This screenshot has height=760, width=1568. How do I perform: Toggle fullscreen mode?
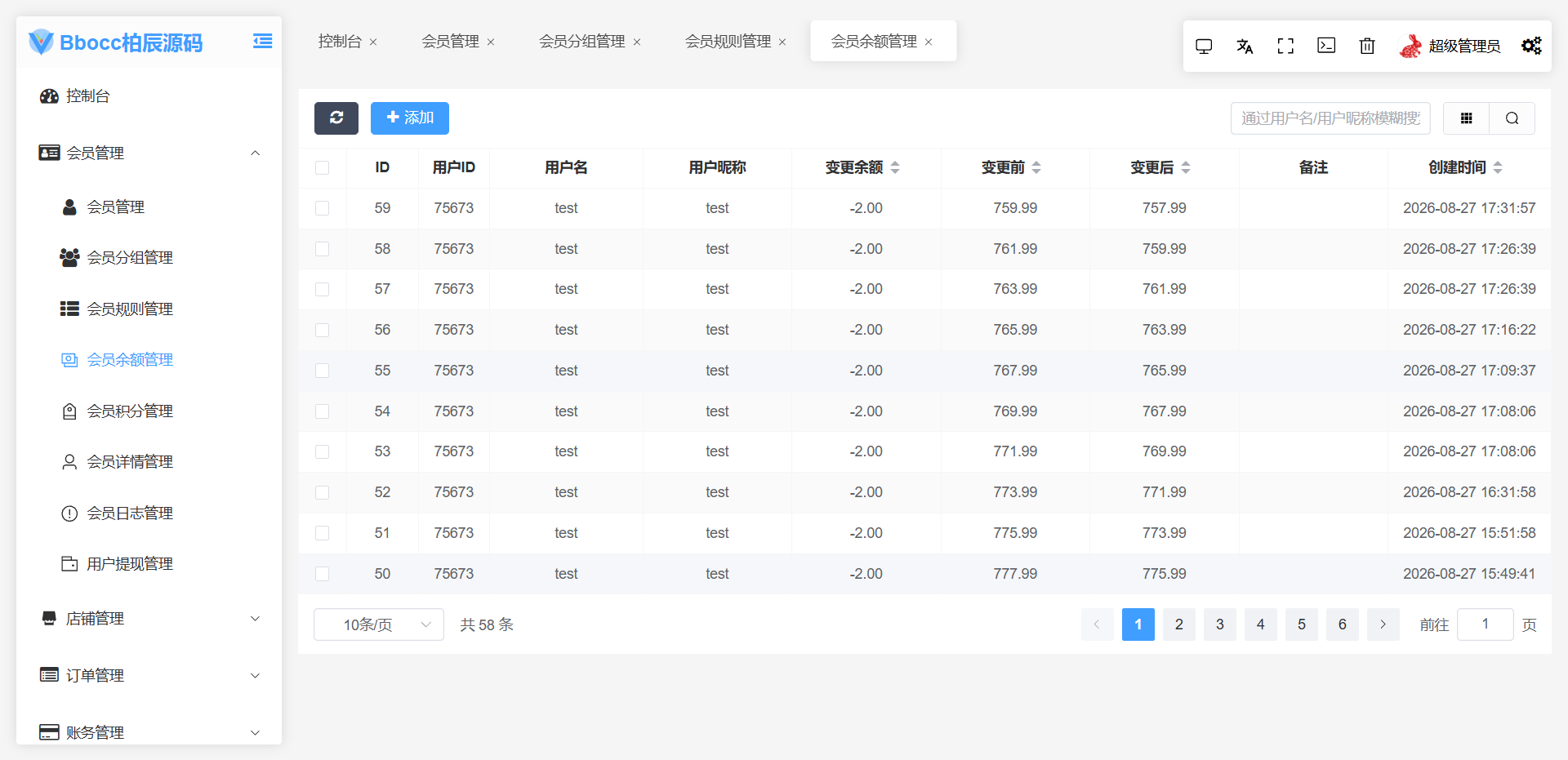click(x=1285, y=46)
